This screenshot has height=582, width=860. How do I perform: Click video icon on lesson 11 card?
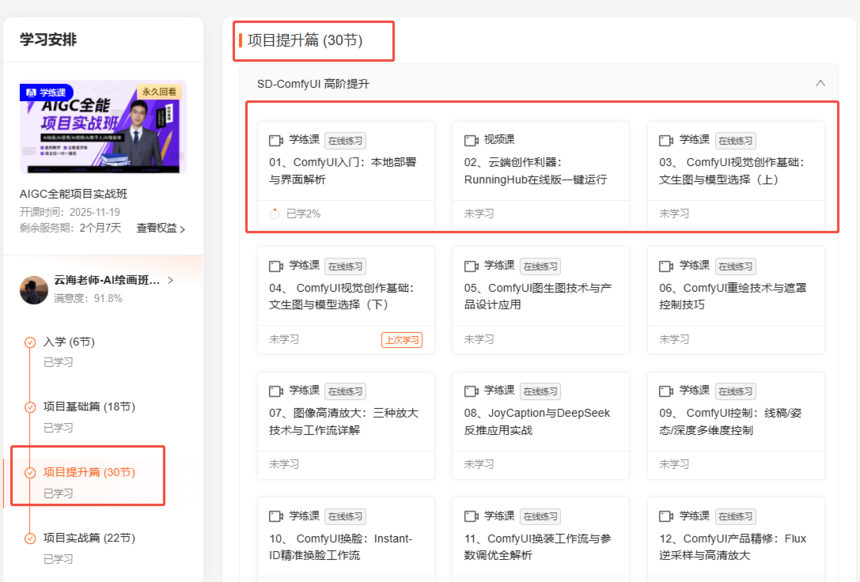[x=471, y=516]
